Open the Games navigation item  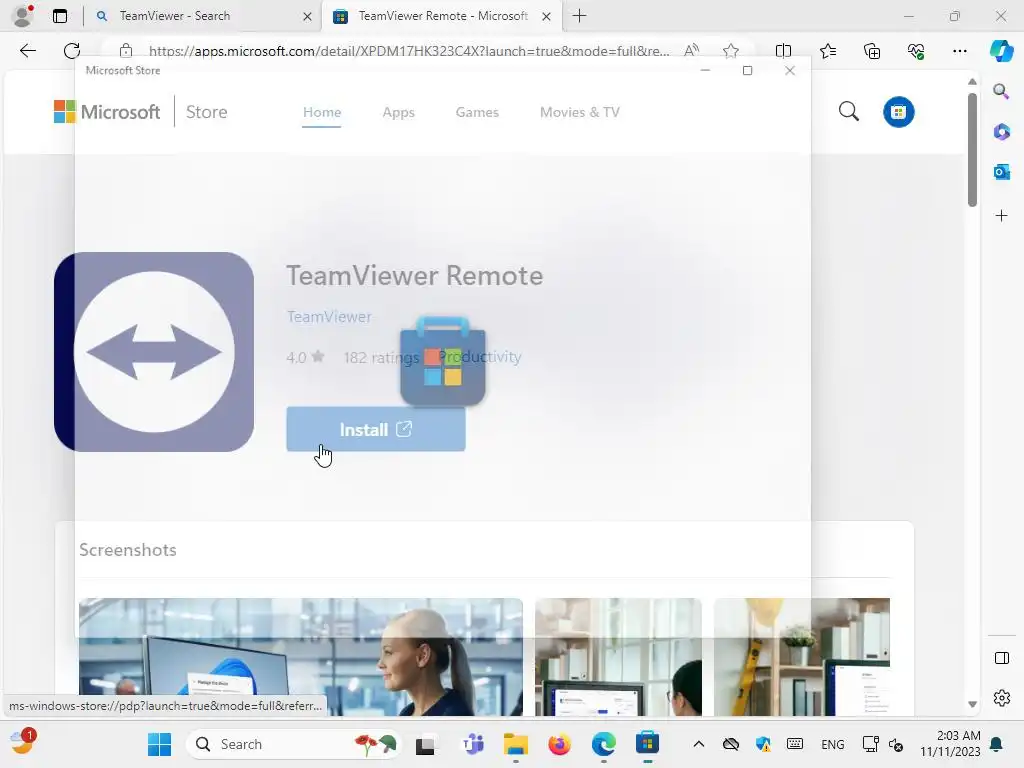click(477, 112)
